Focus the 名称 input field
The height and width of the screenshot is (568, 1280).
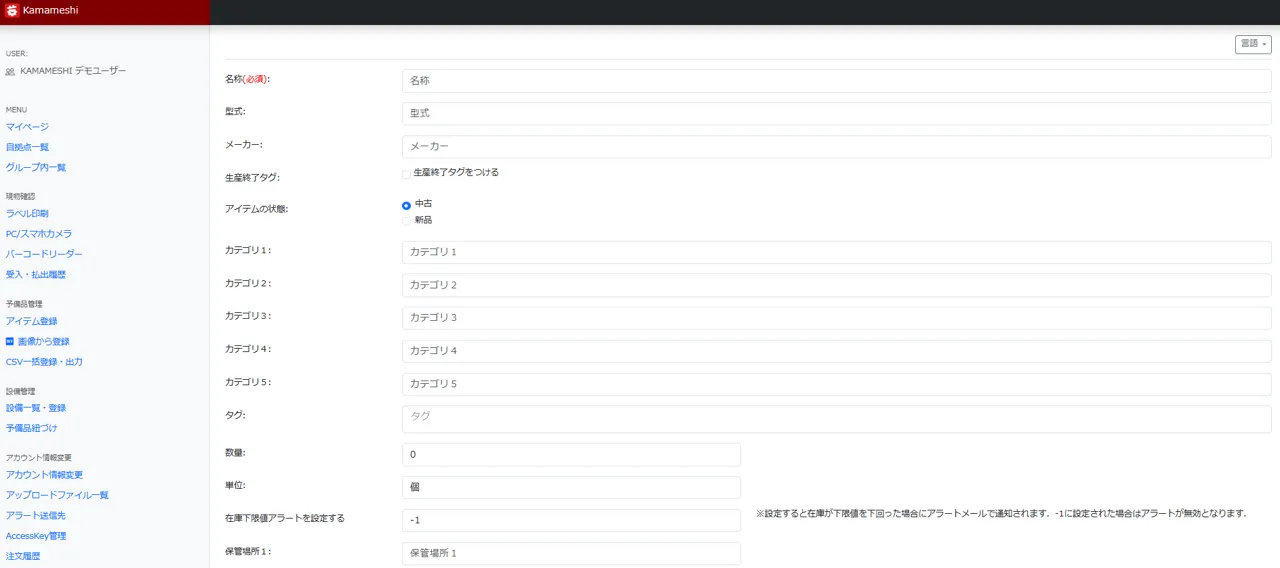pos(836,80)
